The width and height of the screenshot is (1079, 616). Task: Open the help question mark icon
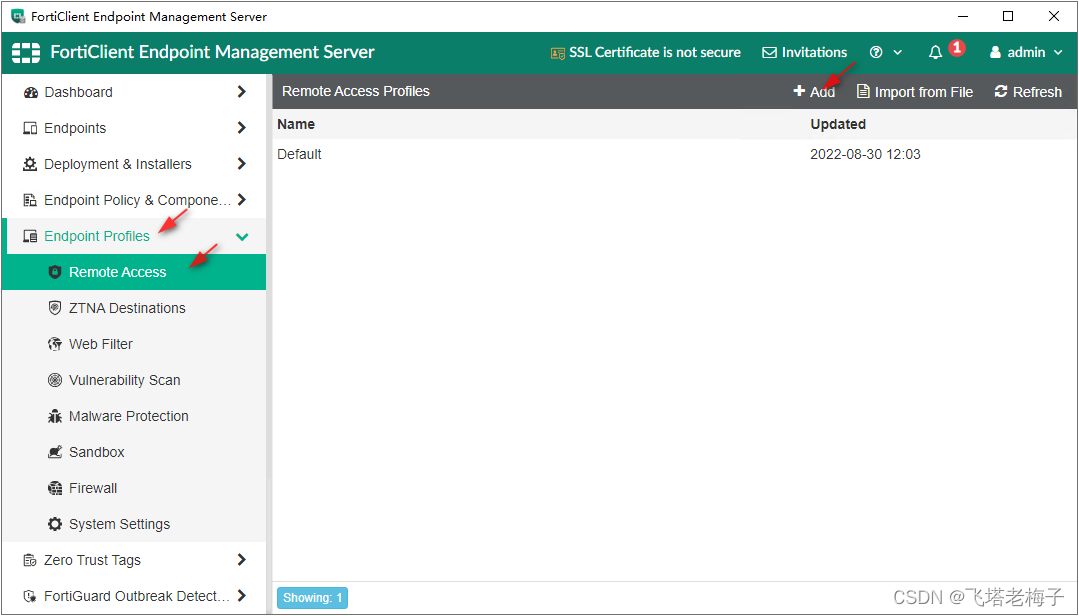pos(876,52)
